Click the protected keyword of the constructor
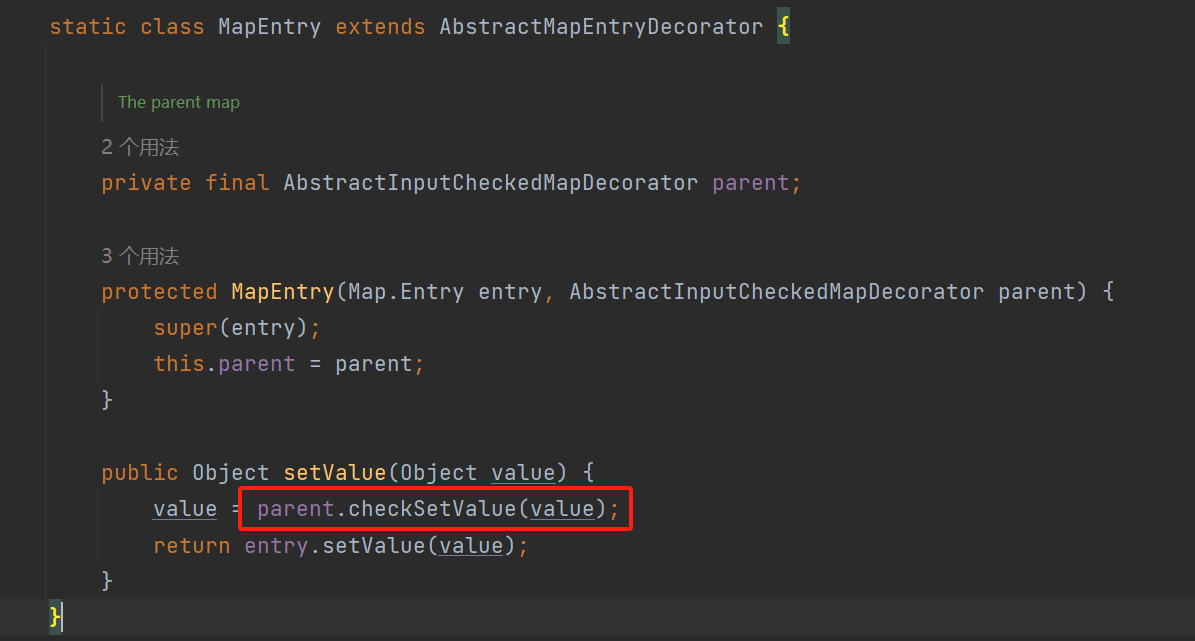Screen dimensions: 1195x641 tap(159, 292)
